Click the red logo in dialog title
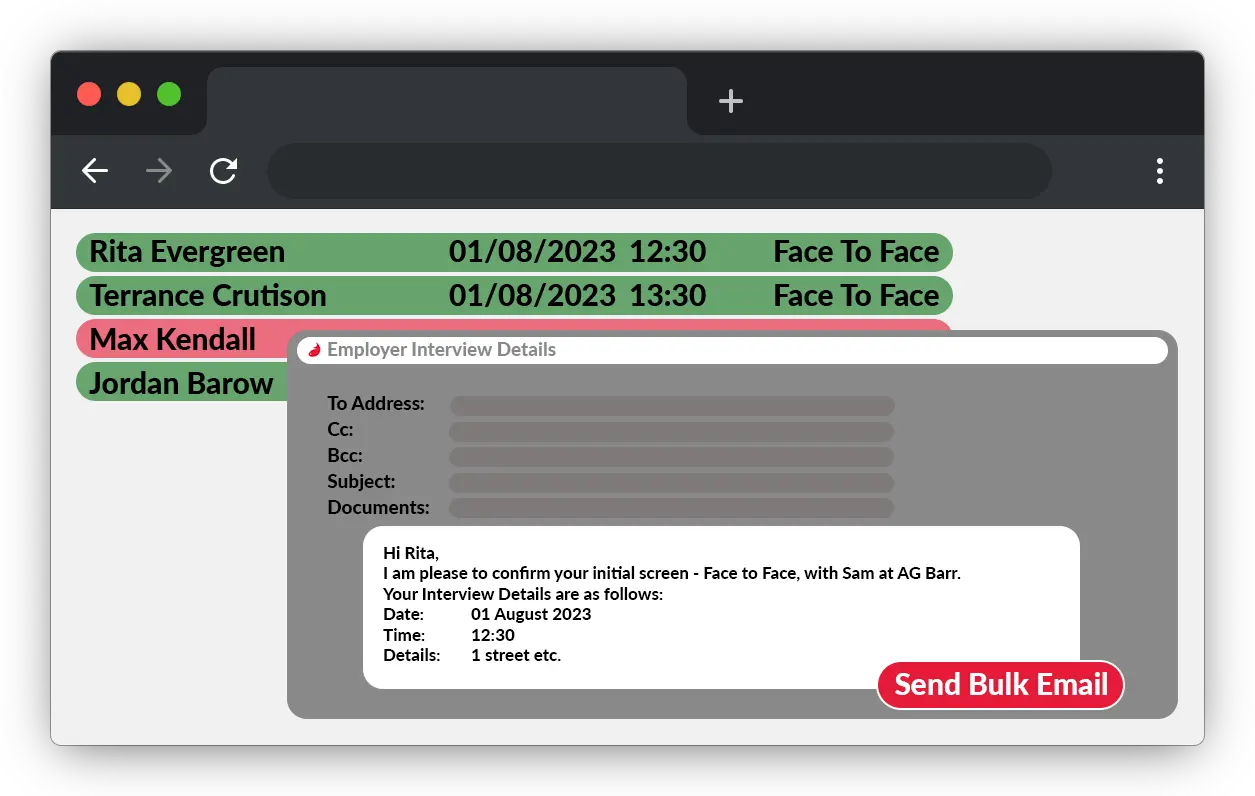This screenshot has height=796, width=1255. [x=313, y=350]
